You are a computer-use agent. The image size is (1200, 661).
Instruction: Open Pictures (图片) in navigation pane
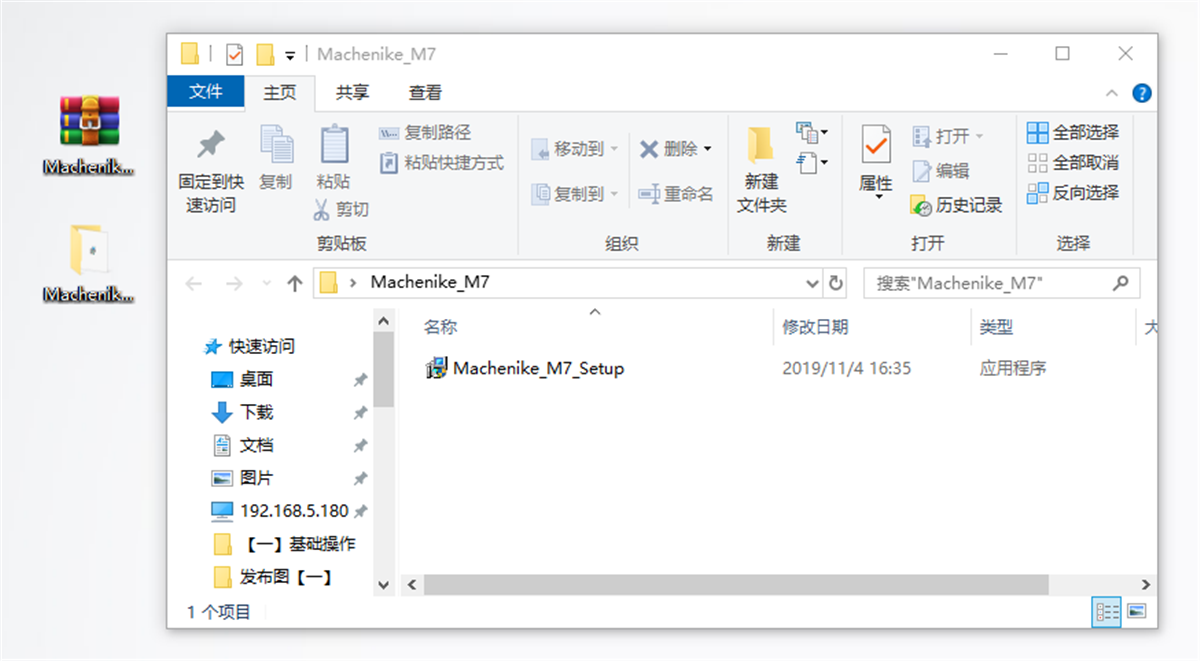point(243,478)
